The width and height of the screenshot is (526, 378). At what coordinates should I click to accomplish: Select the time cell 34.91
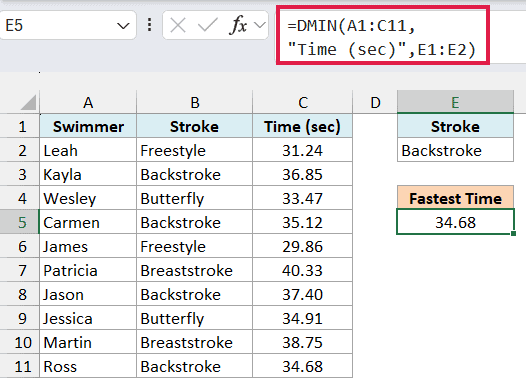coord(303,318)
